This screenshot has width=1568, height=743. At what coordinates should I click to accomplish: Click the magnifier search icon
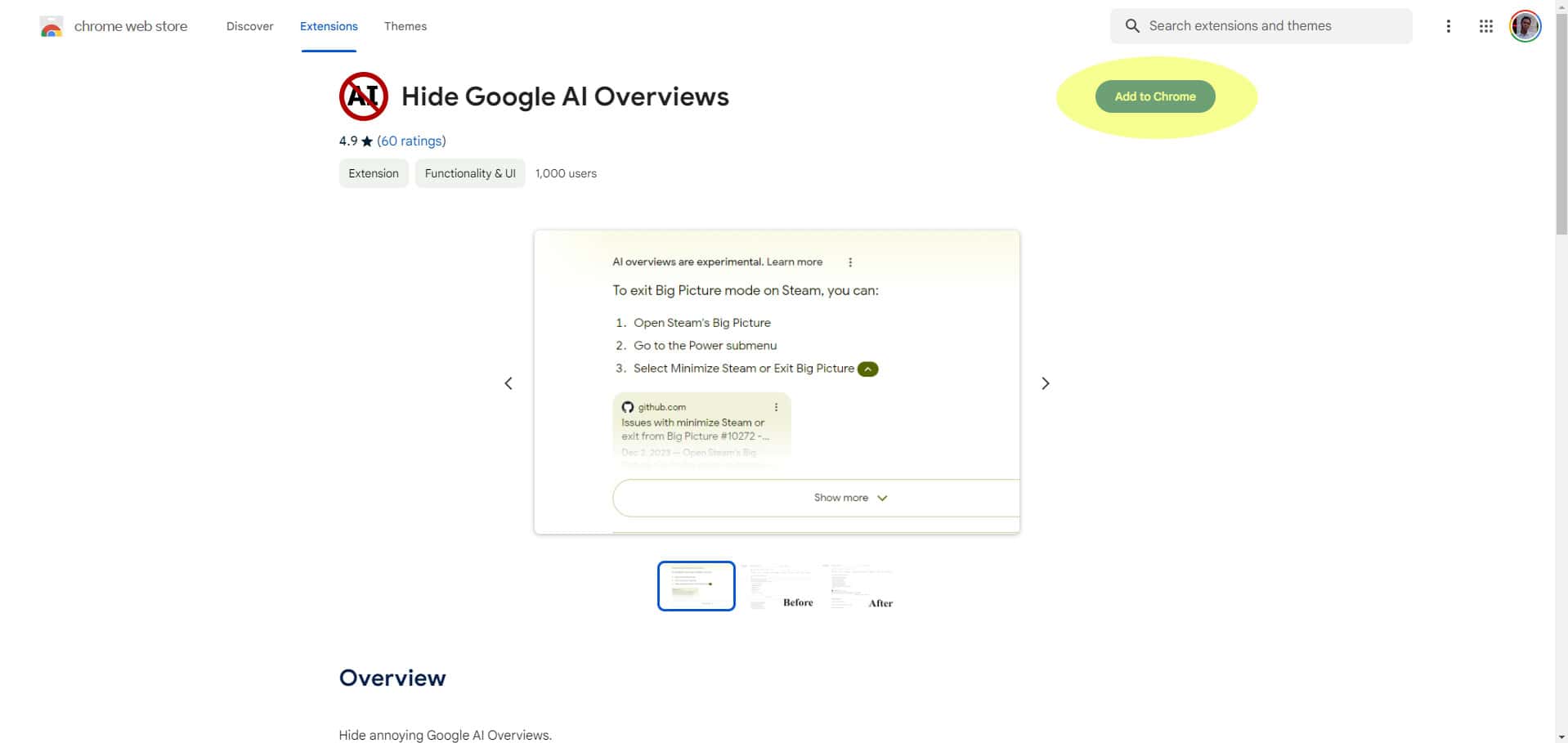click(1132, 26)
